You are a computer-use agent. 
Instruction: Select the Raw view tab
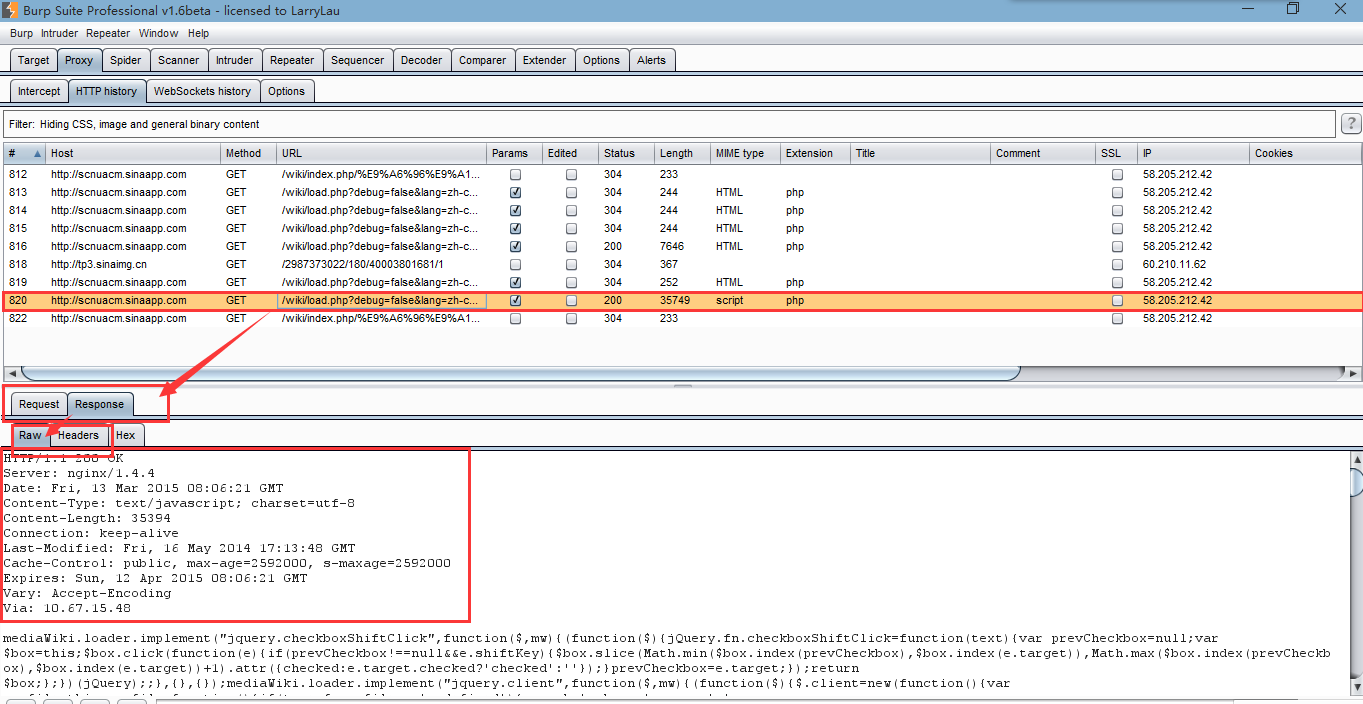pyautogui.click(x=30, y=435)
